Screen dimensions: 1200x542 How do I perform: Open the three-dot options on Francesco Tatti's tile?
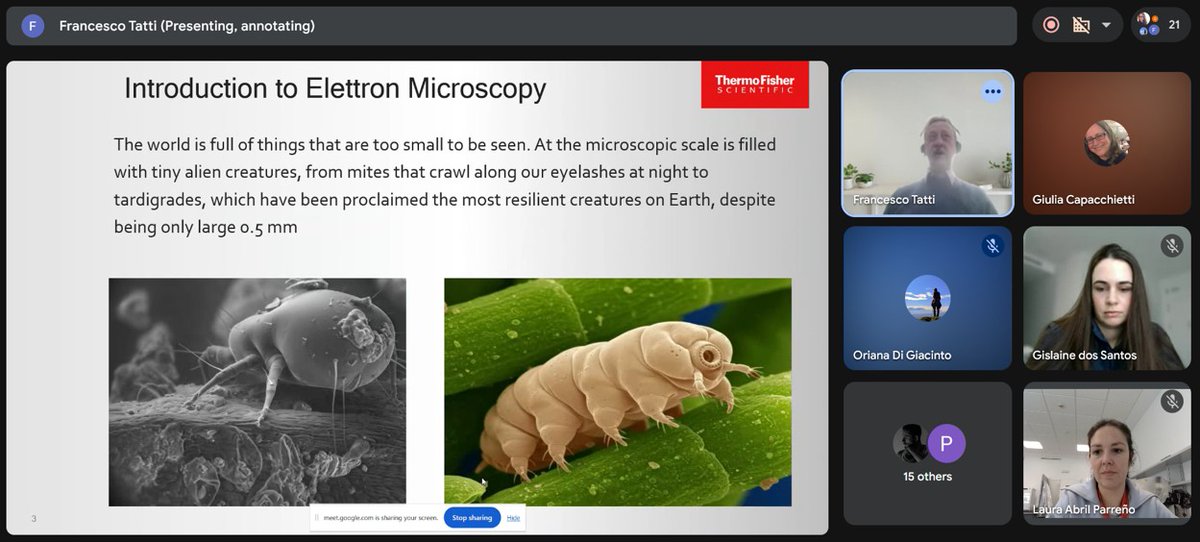(992, 91)
